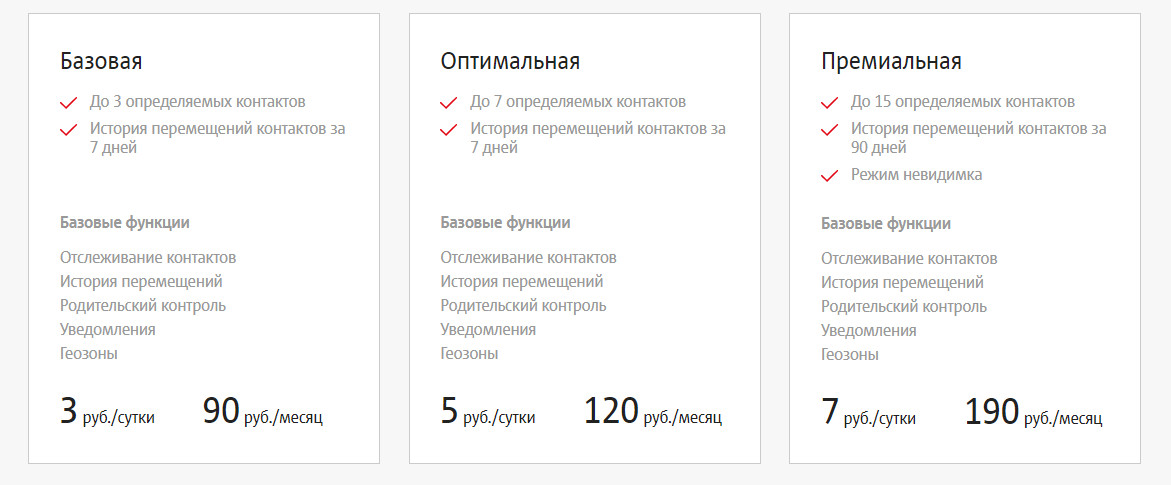Screen dimensions: 1171x485
Task: Click the 190 руб./месяц price in Премиальная
Action: [x=1034, y=412]
